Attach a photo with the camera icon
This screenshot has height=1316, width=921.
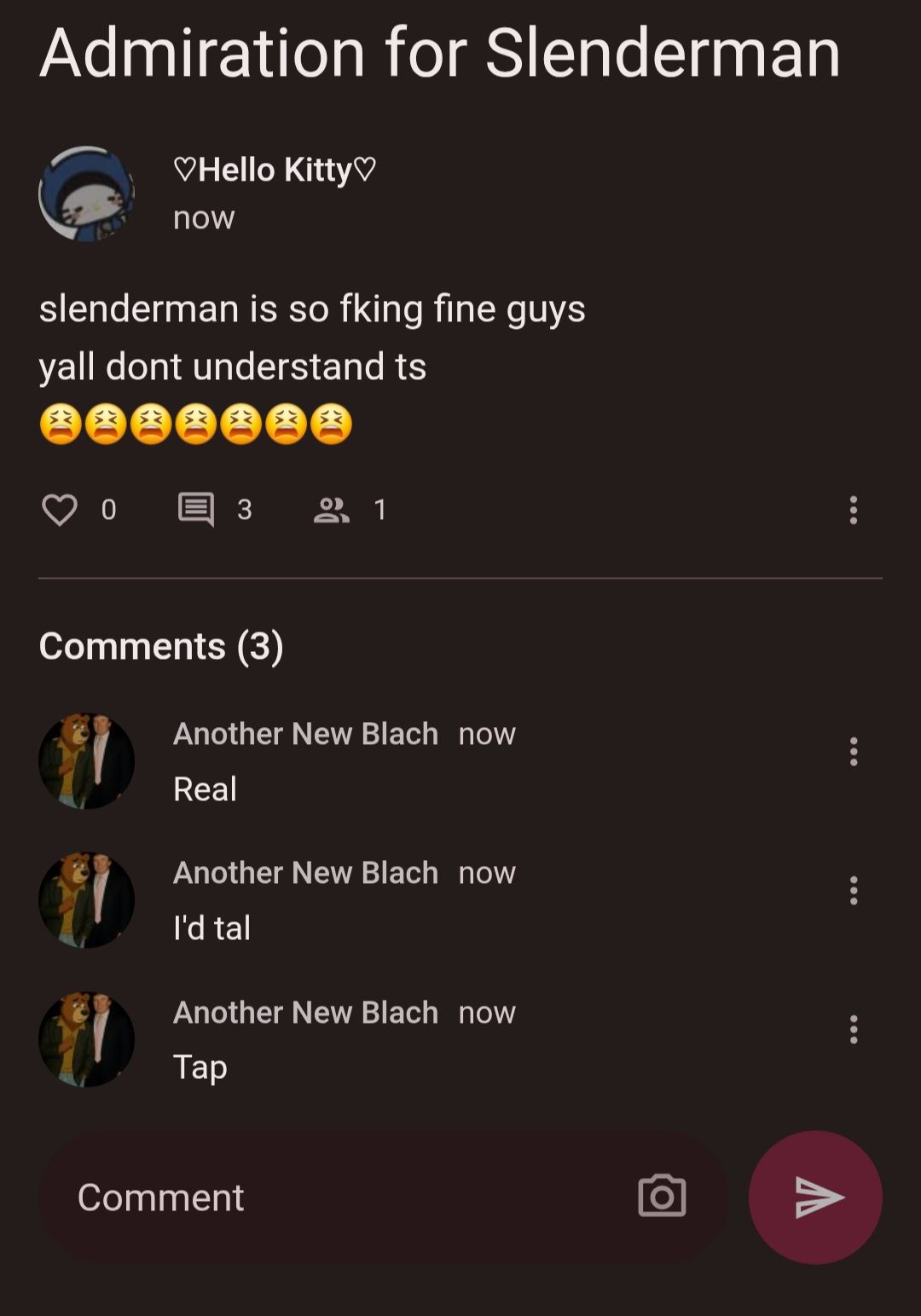(x=662, y=1197)
